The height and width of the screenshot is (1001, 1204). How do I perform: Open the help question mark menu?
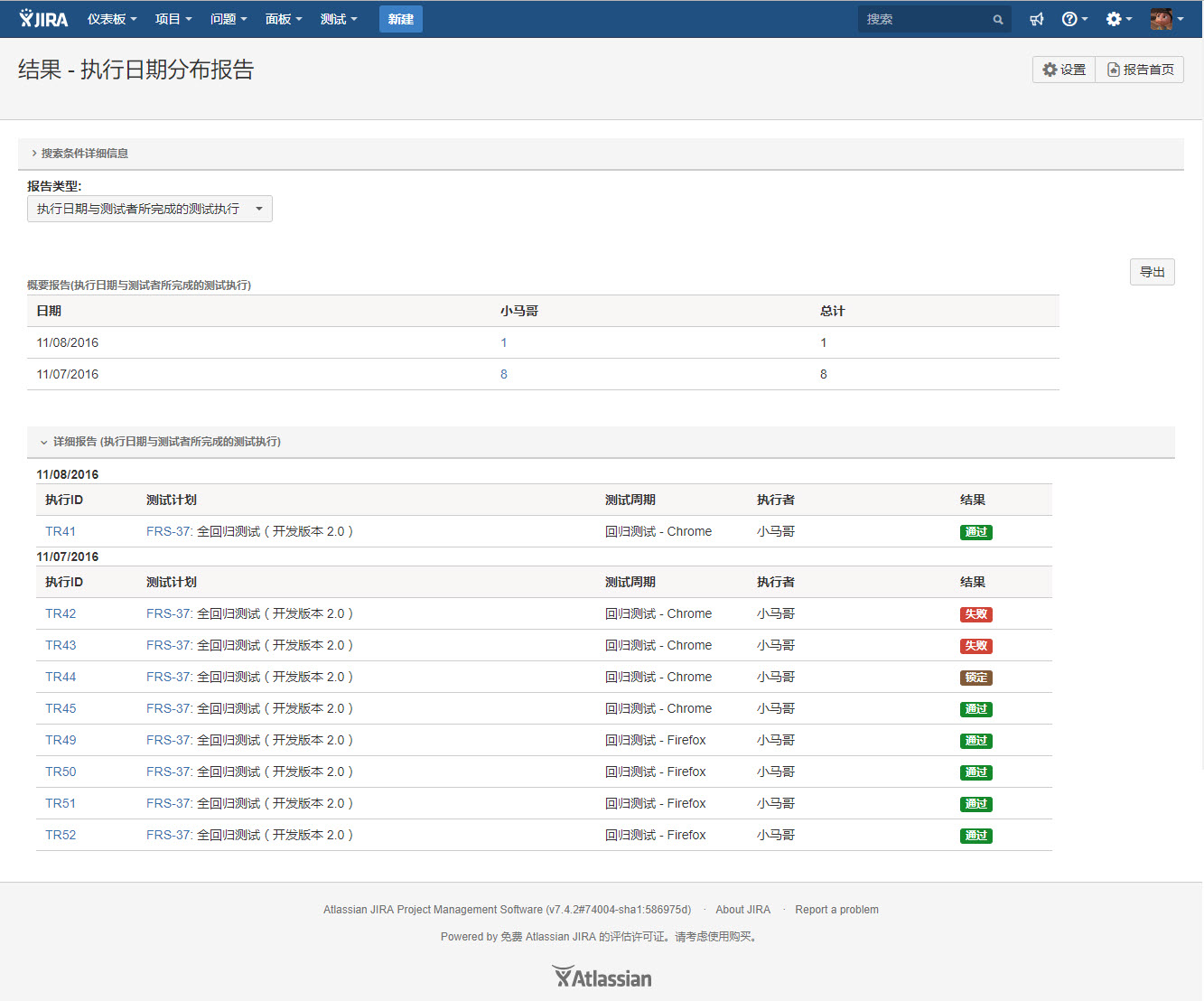click(x=1074, y=19)
